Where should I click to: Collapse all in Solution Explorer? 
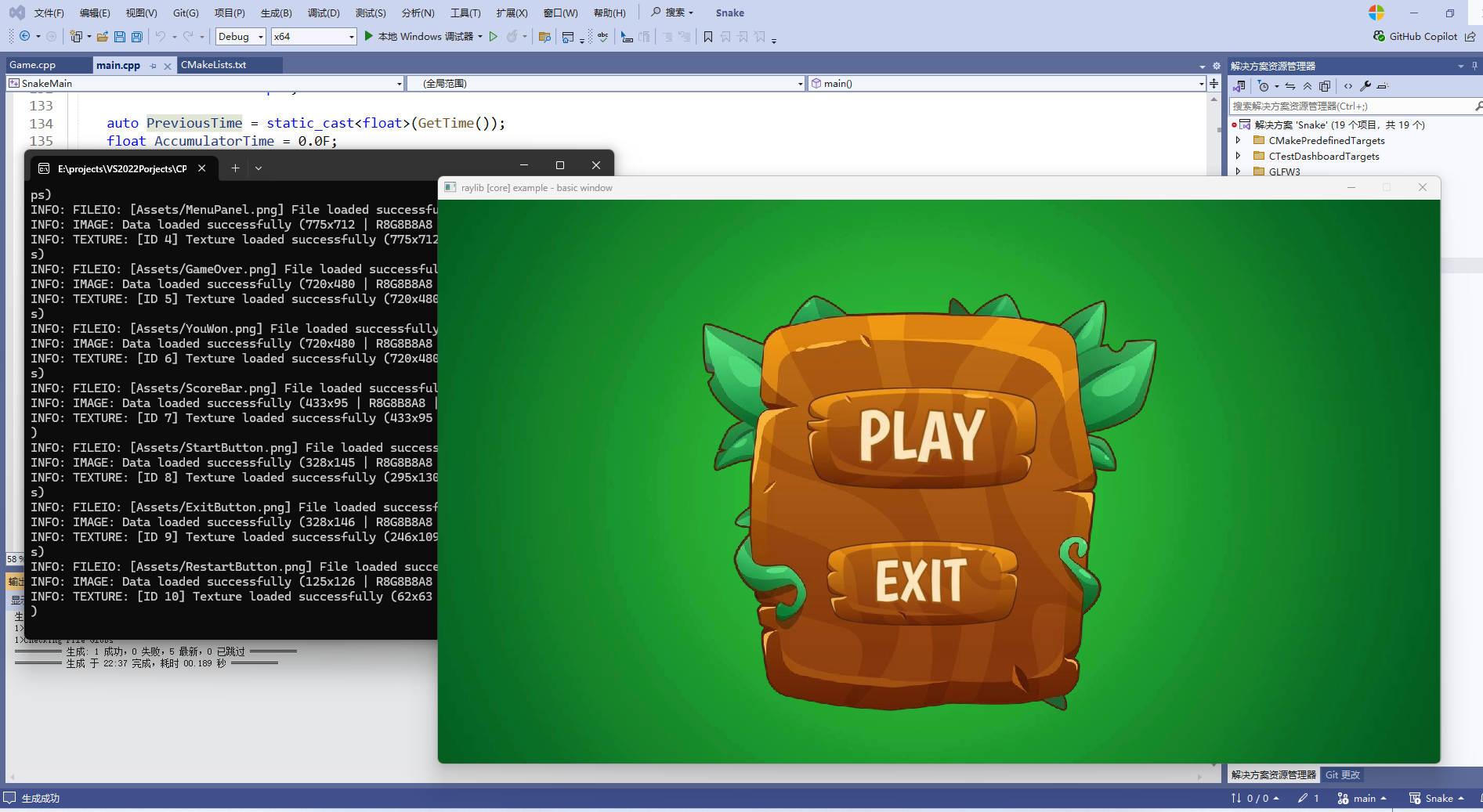coord(1308,86)
